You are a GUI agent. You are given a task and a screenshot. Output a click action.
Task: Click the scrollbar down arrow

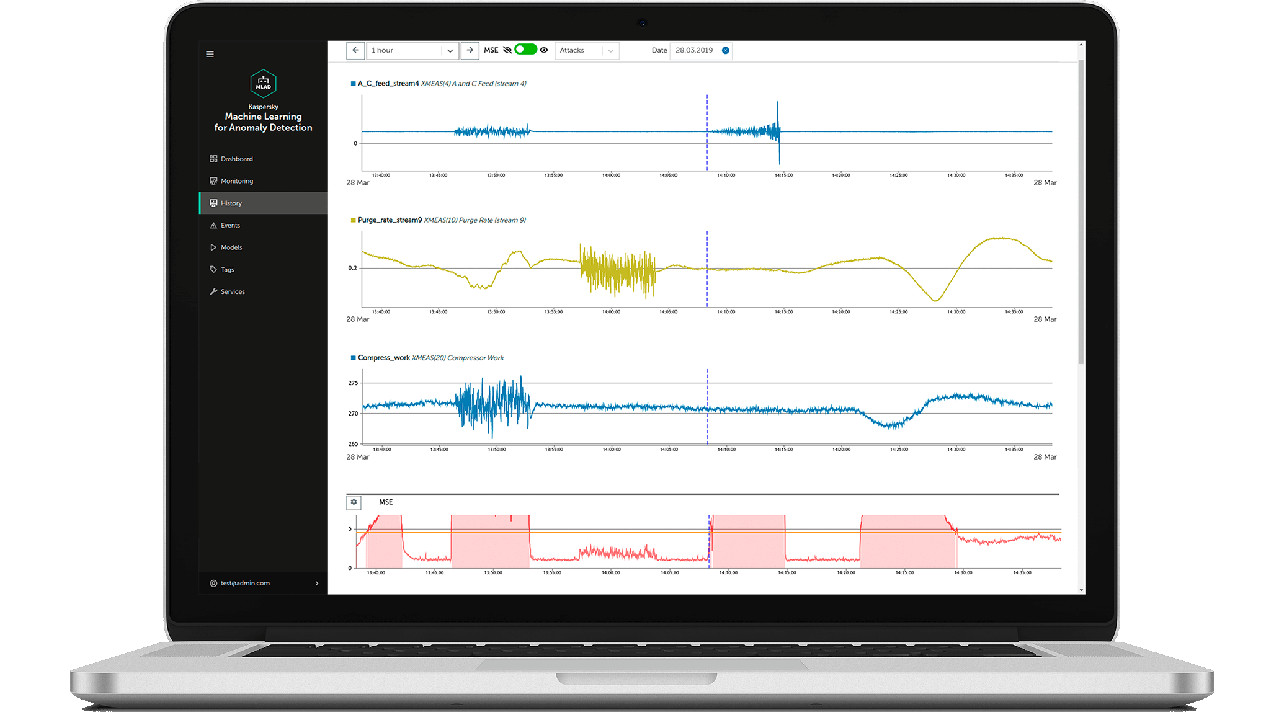point(1081,590)
